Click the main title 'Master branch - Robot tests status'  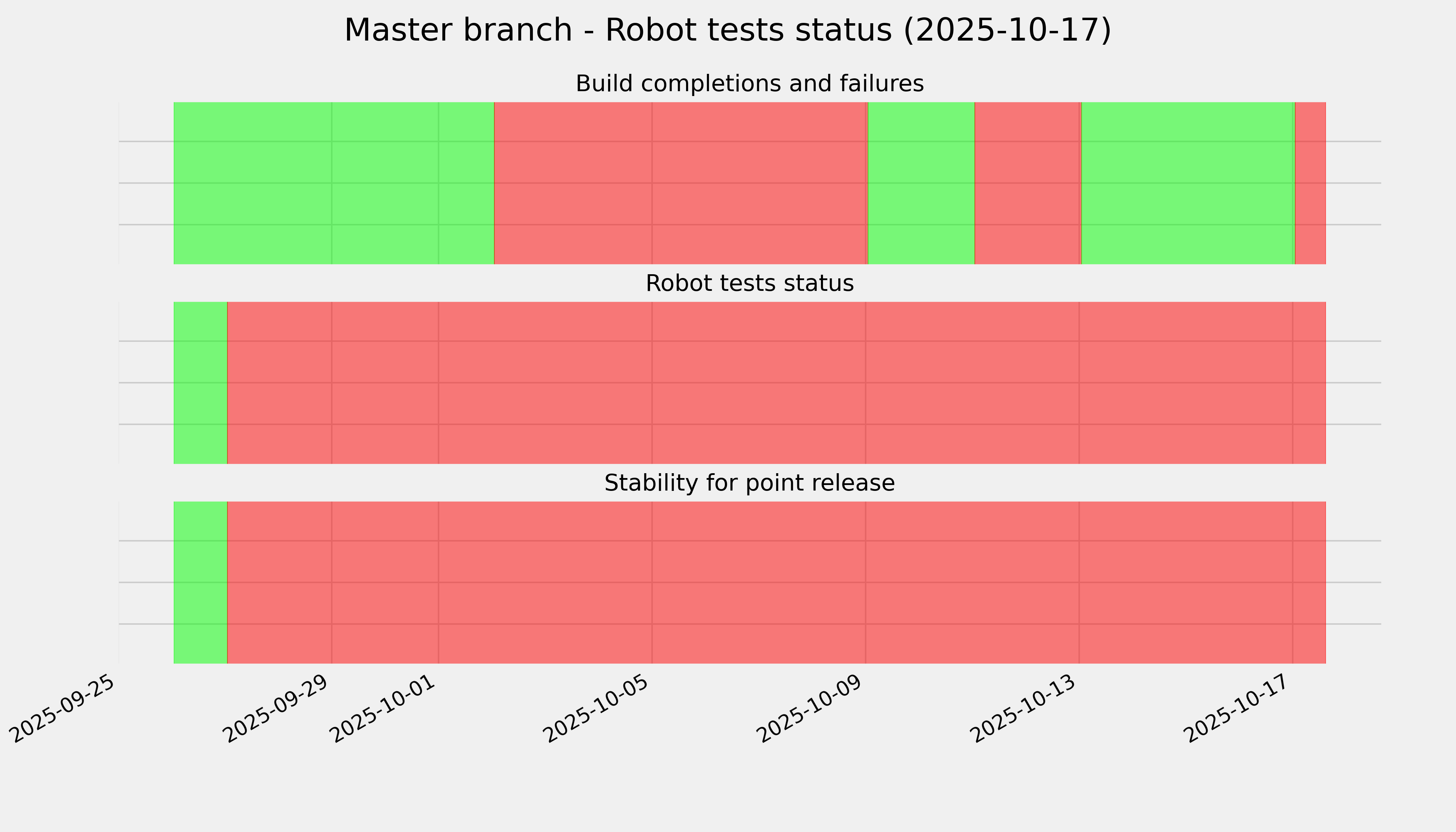[x=727, y=30]
